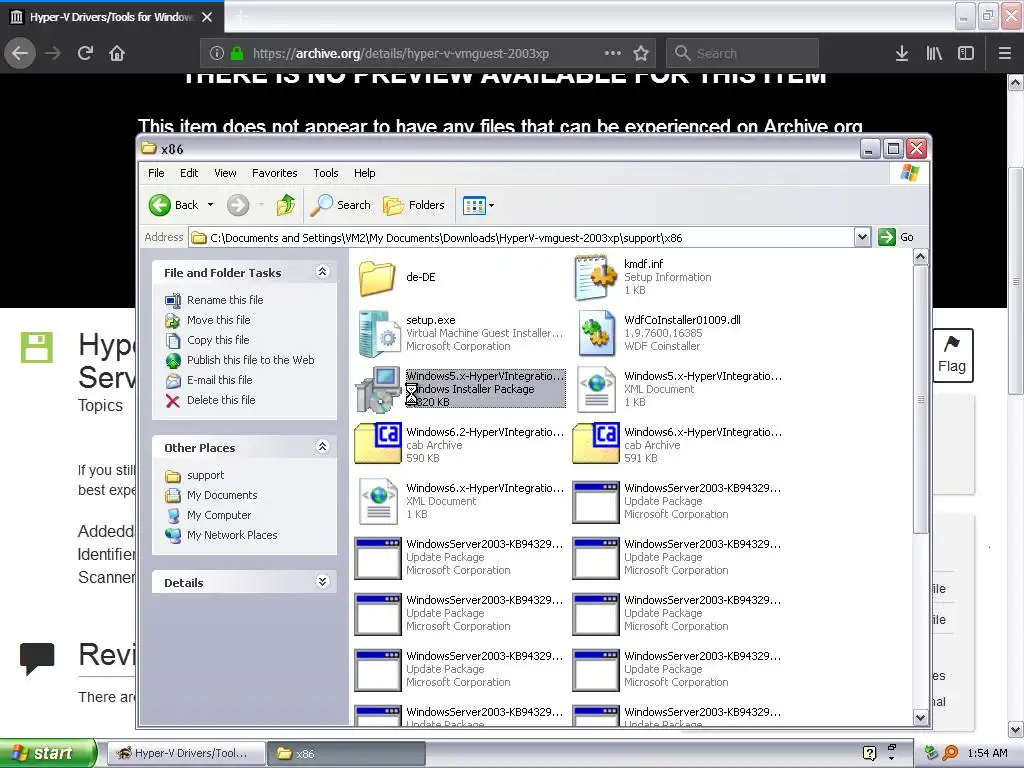Open Explorer Search pane
The image size is (1024, 768).
click(x=340, y=205)
